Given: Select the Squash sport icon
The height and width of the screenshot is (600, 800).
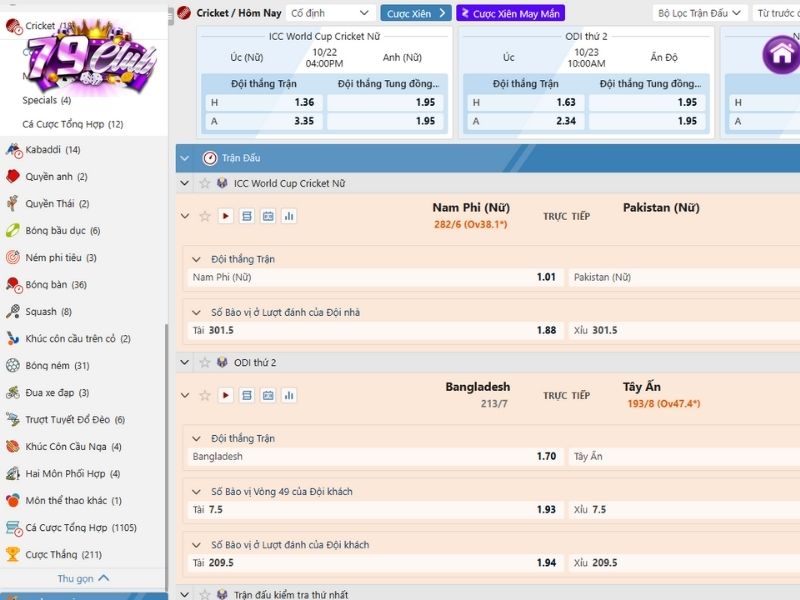Looking at the screenshot, I should pyautogui.click(x=13, y=312).
